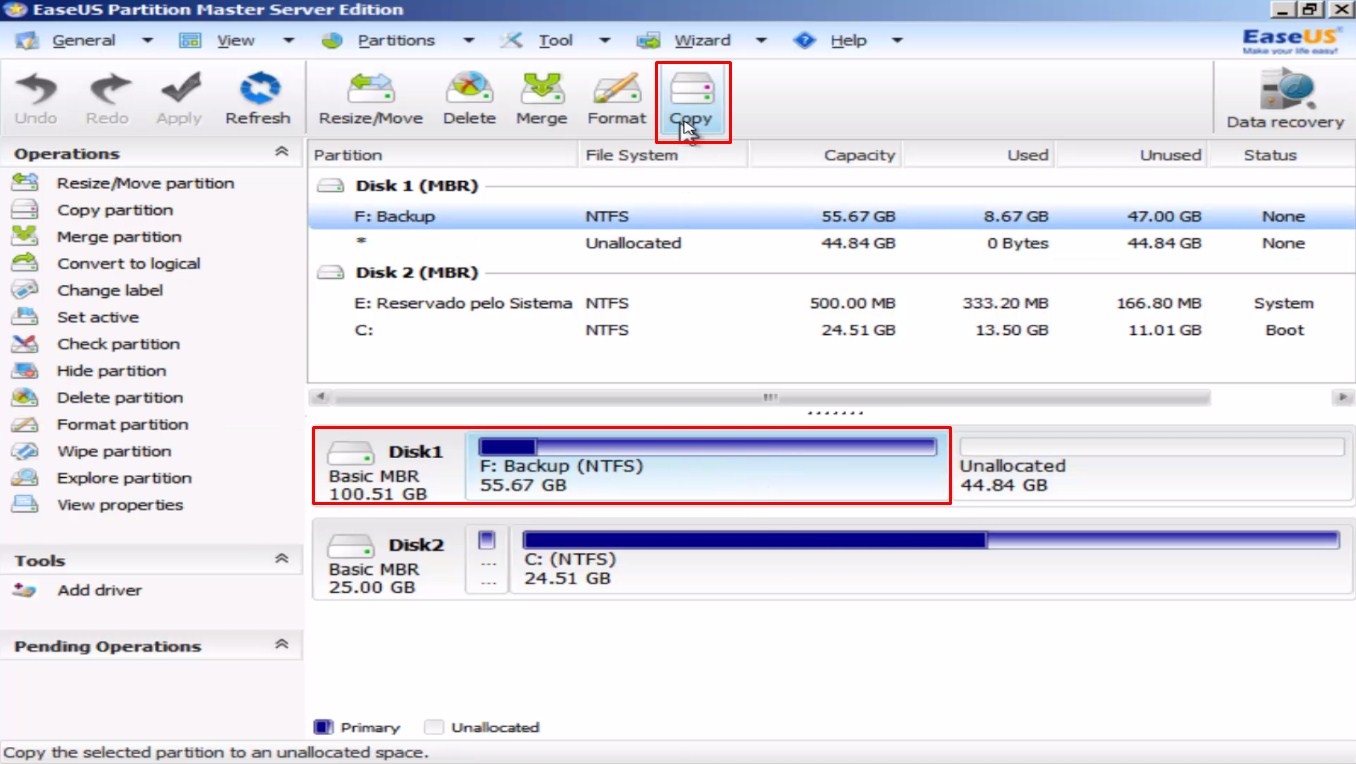The image size is (1356, 764).
Task: Click Format partition in the sidebar
Action: (122, 425)
